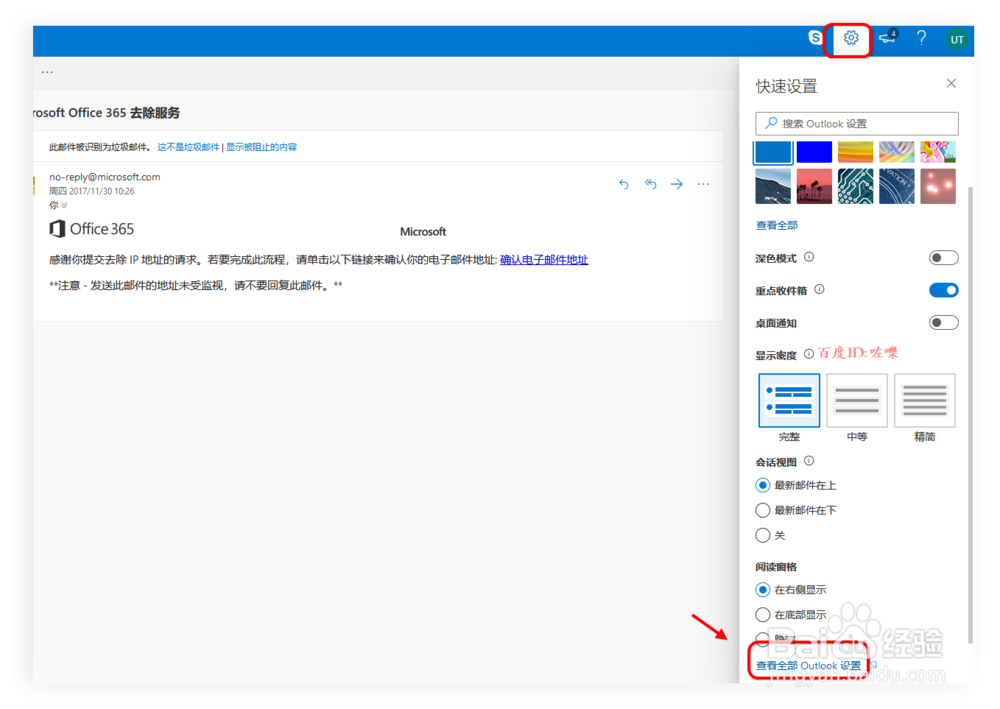Select 最新邮件在下 radio button
The height and width of the screenshot is (709, 1000).
coord(762,511)
